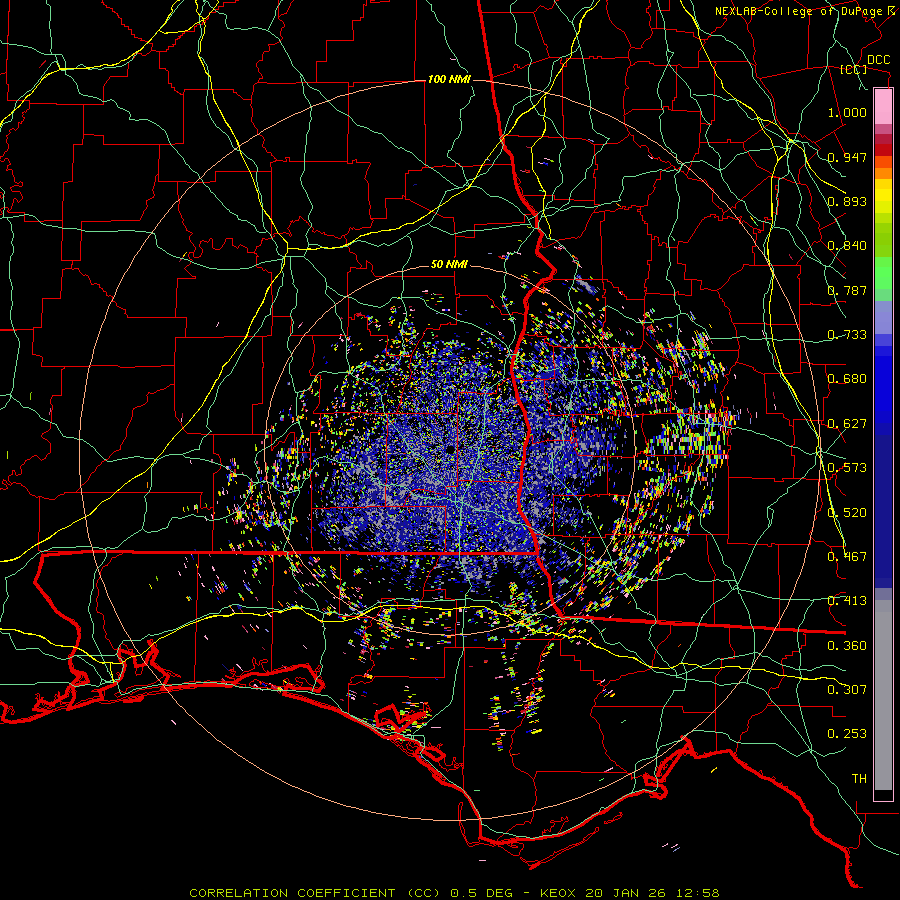This screenshot has width=900, height=900.
Task: Click the 0.413 scale value
Action: point(847,601)
